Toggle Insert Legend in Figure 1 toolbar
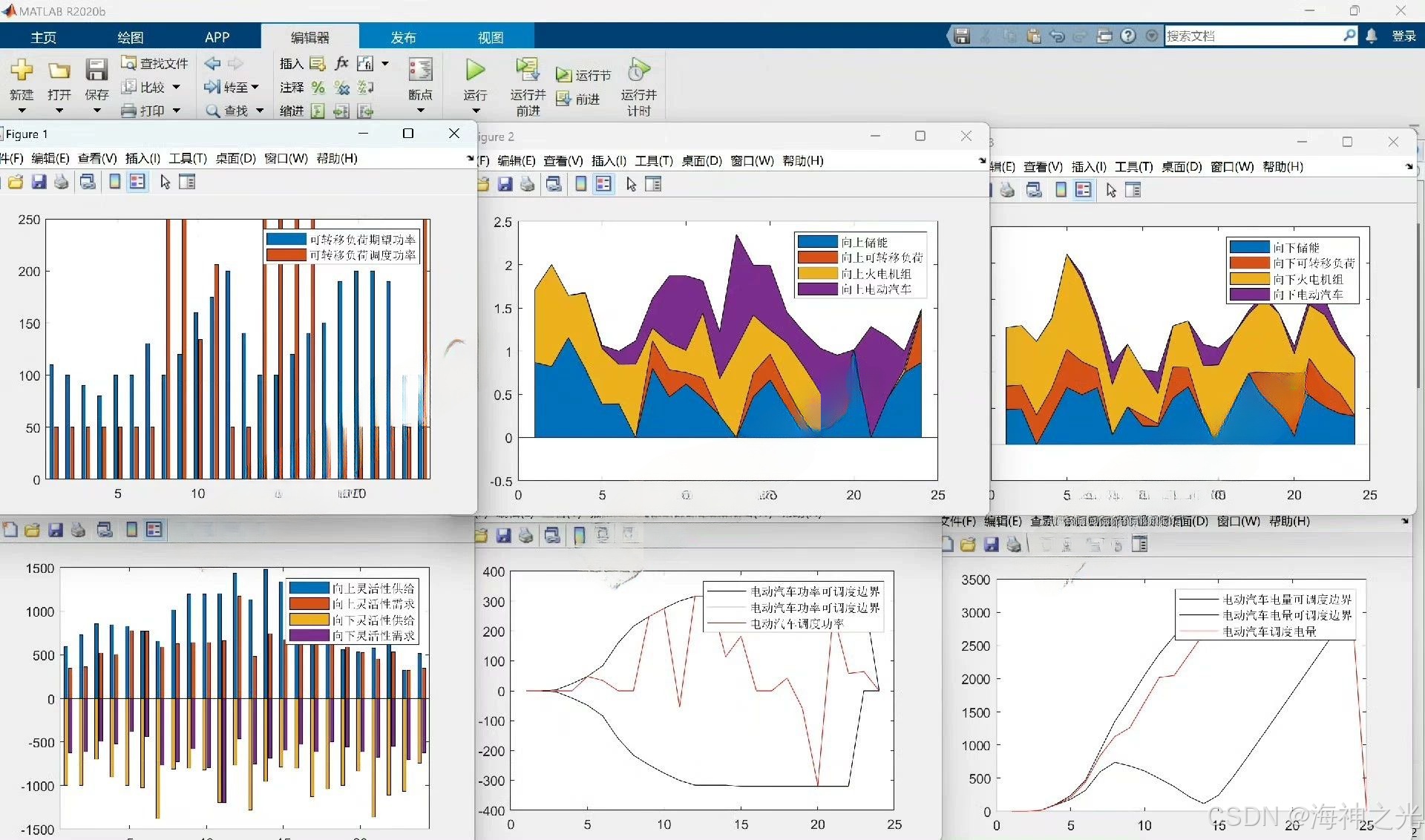 click(137, 182)
